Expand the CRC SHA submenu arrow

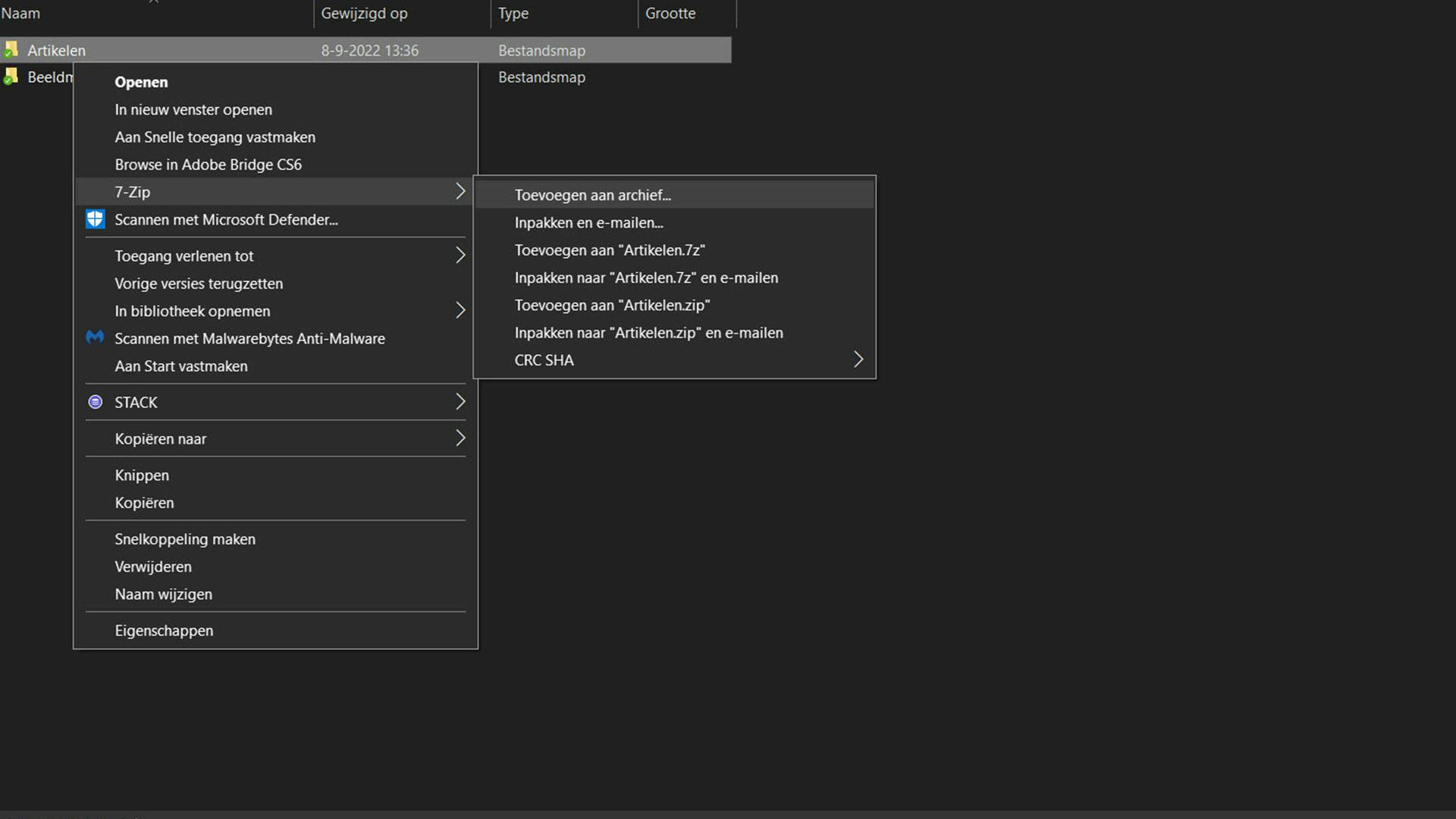point(858,360)
